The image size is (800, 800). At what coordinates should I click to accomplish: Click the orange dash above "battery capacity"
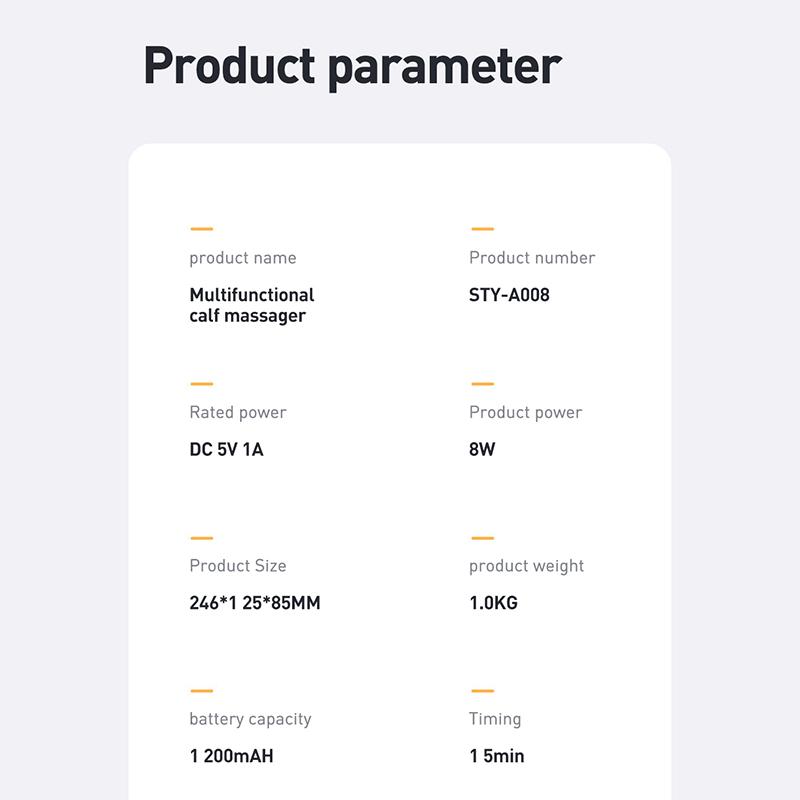click(x=201, y=691)
